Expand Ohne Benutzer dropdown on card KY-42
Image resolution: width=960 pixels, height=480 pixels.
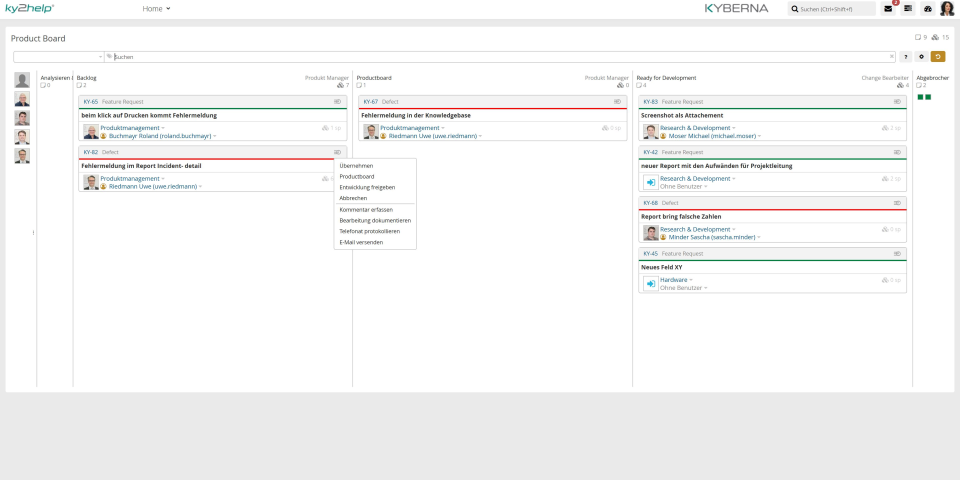705,186
